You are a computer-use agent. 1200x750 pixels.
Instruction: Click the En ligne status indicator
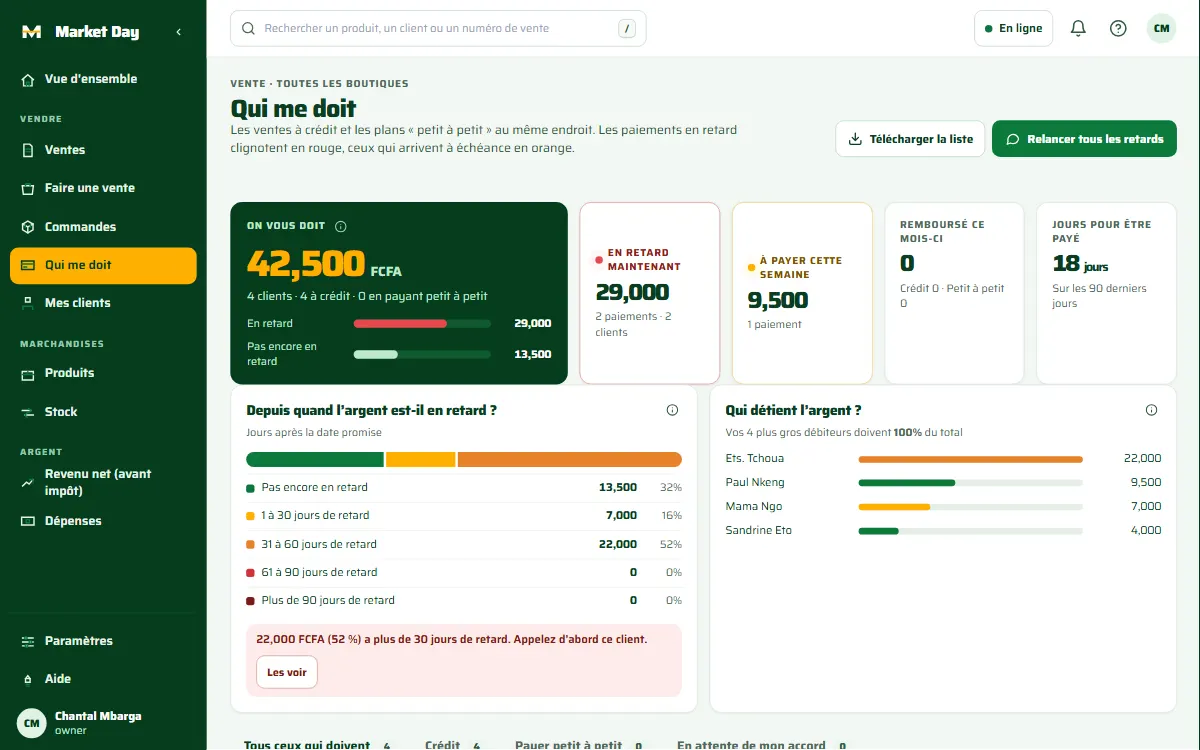click(1013, 29)
